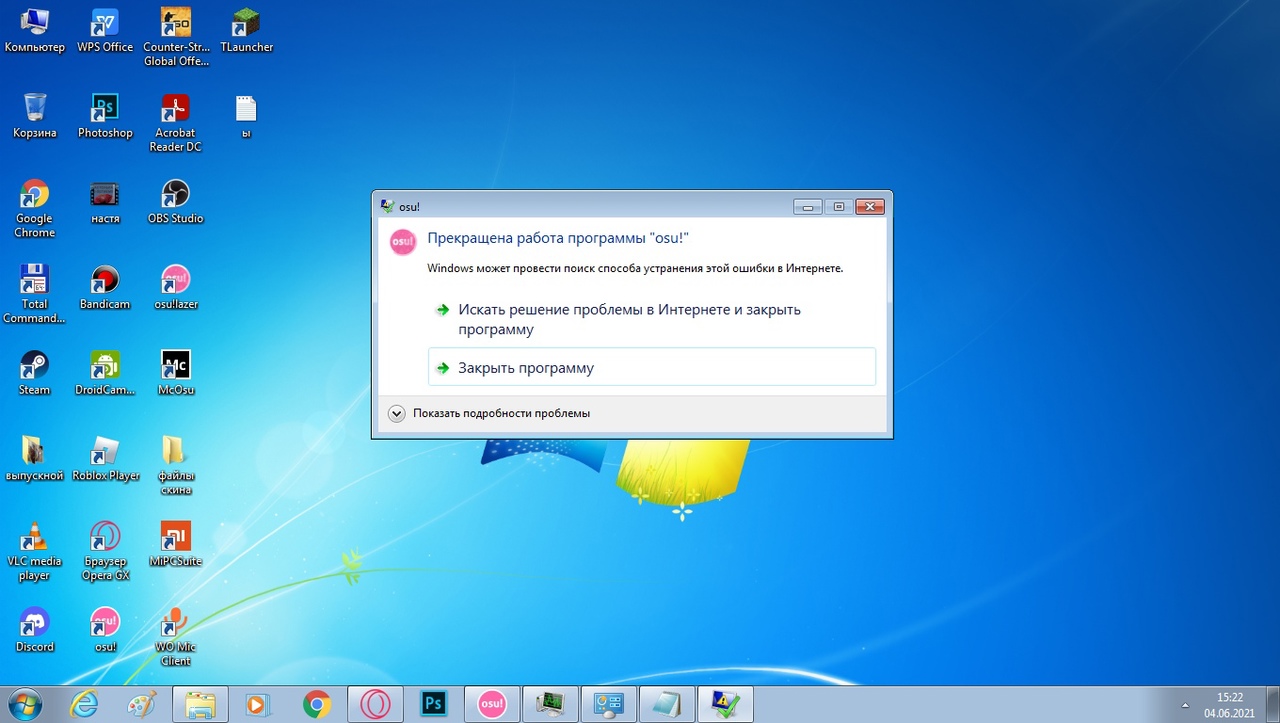1280x723 pixels.
Task: Open the Корзина recycle bin
Action: coord(34,116)
